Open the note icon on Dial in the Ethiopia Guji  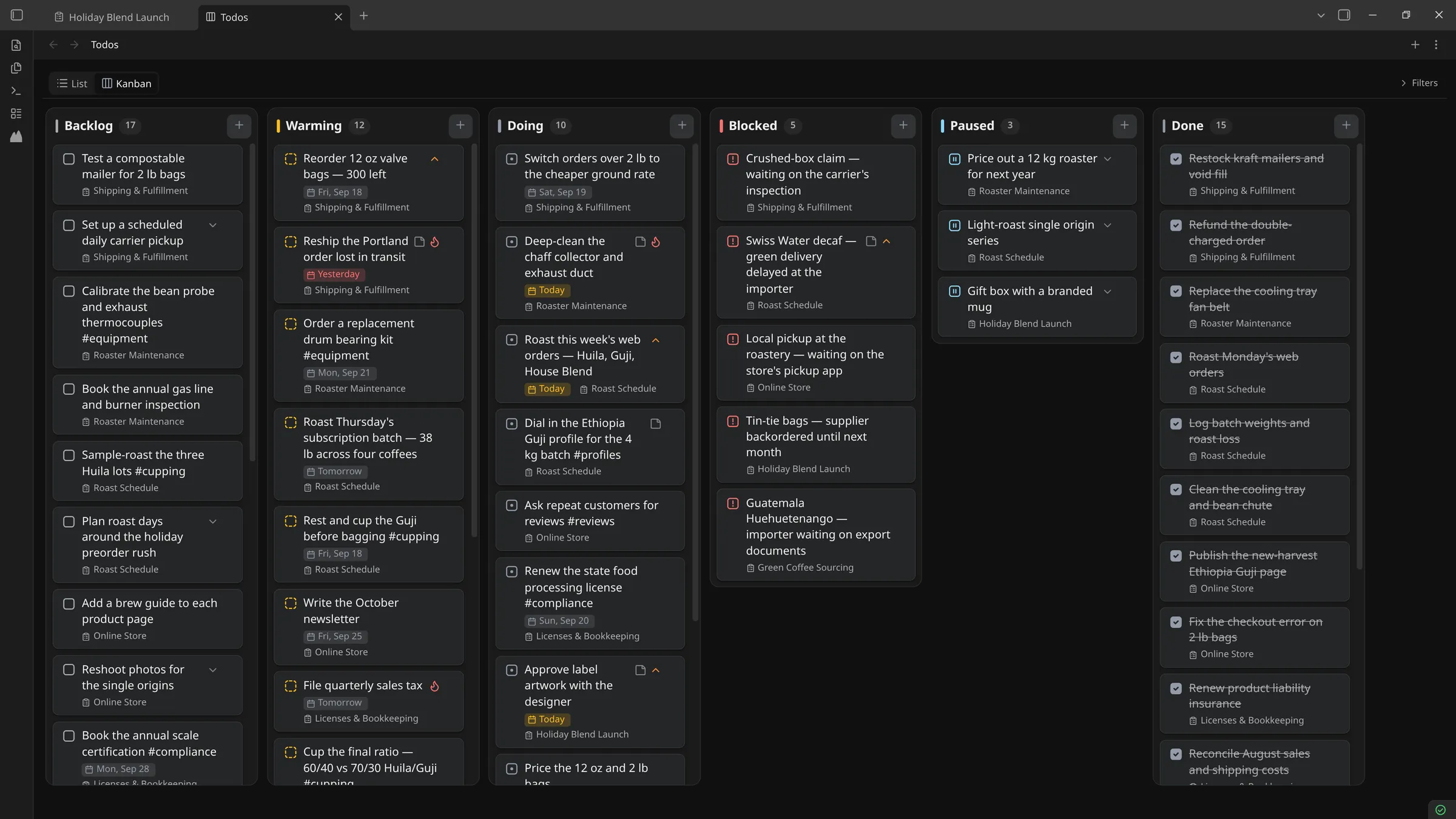(x=656, y=424)
